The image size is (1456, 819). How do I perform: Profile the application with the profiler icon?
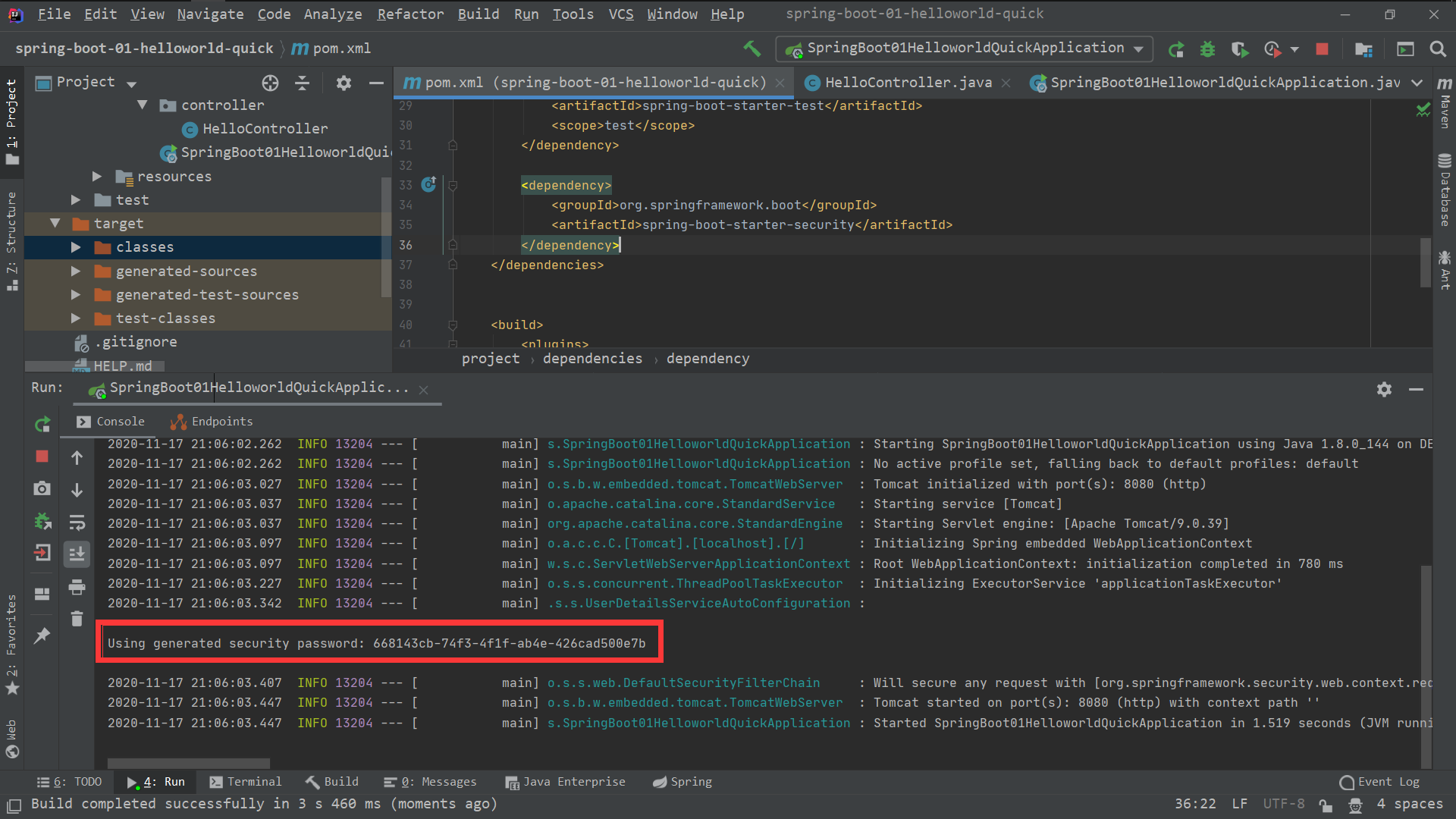tap(1272, 49)
